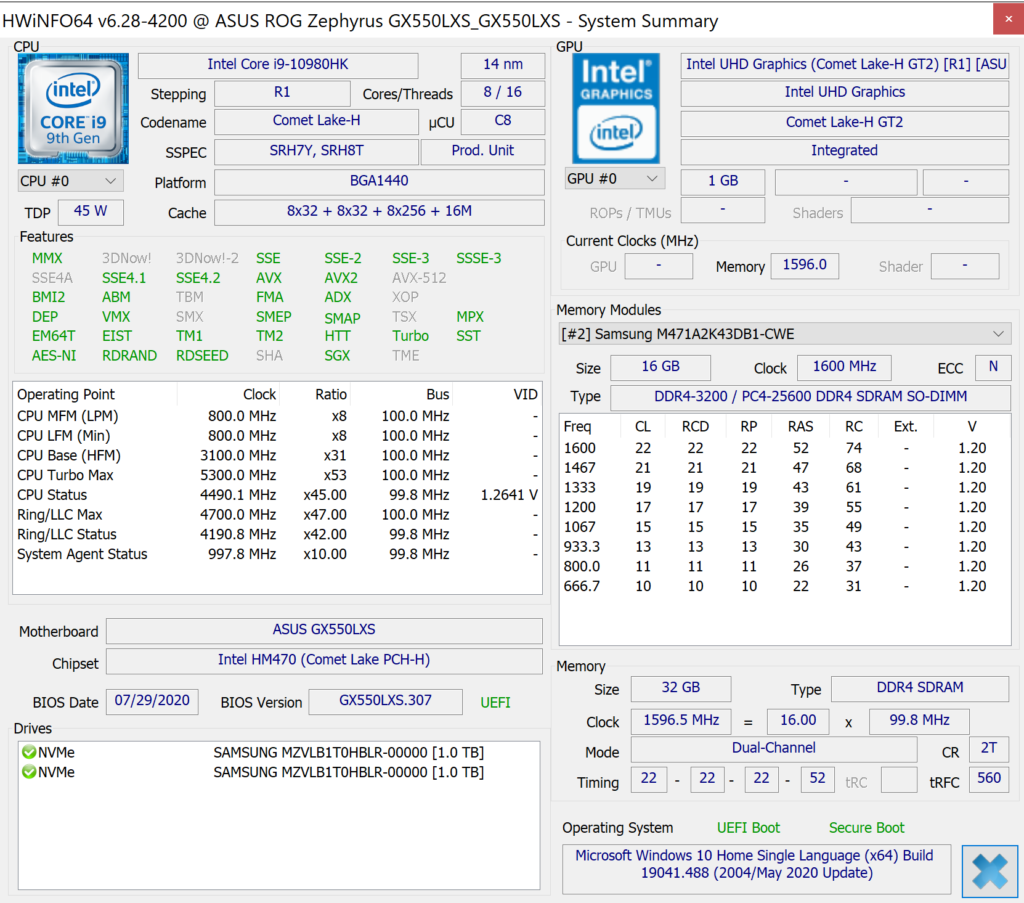Click the BIOS Version GX550LXS.307
1024x903 pixels.
[x=385, y=701]
